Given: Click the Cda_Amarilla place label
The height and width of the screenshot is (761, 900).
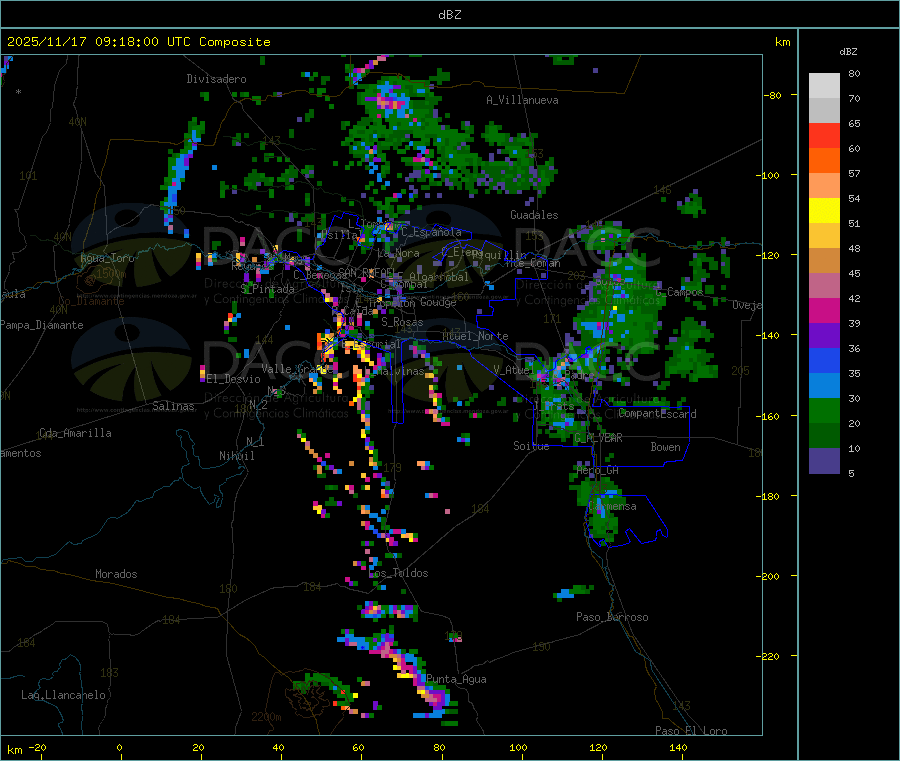Looking at the screenshot, I should coord(75,433).
